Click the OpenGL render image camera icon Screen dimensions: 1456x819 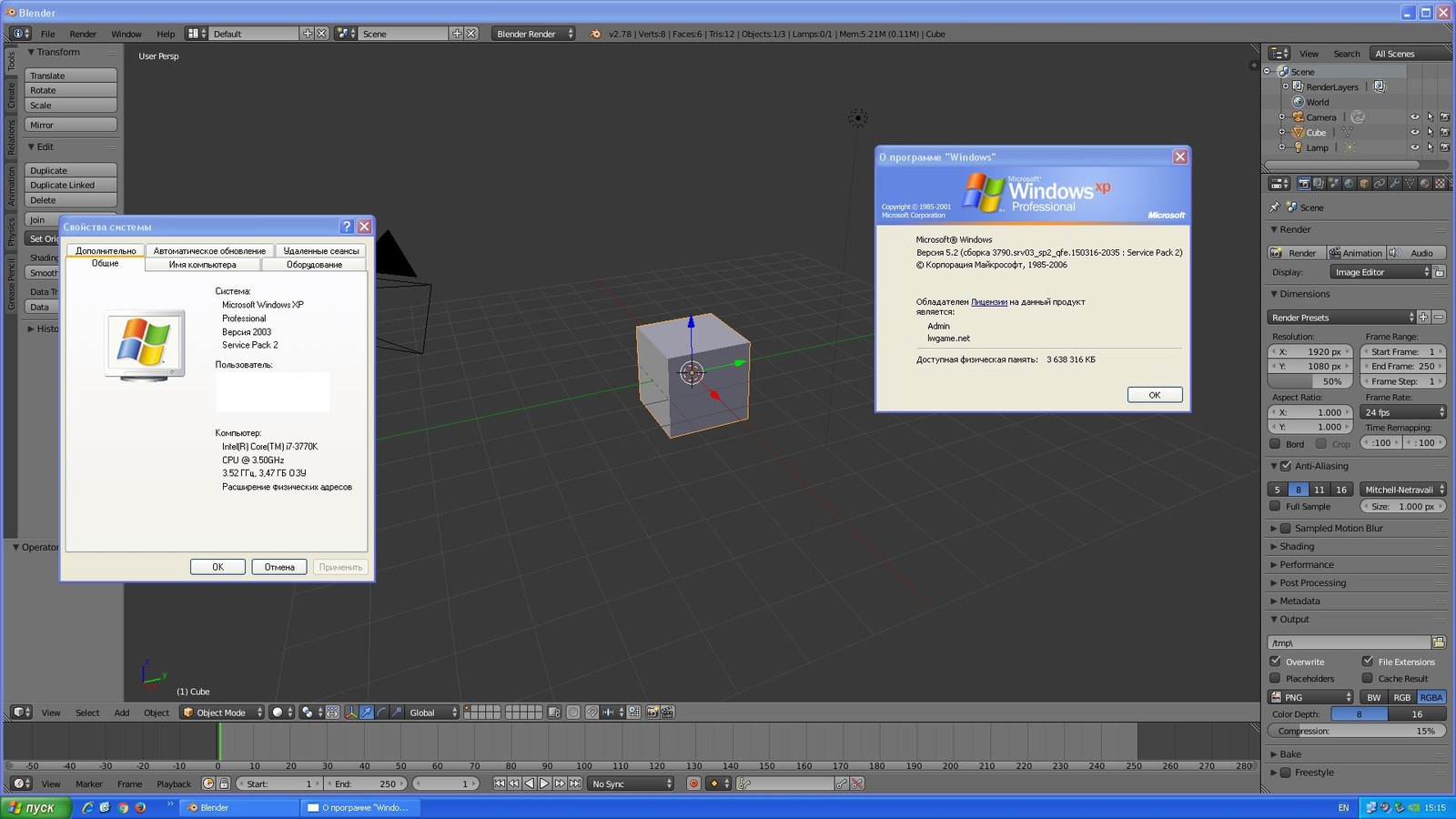(652, 713)
